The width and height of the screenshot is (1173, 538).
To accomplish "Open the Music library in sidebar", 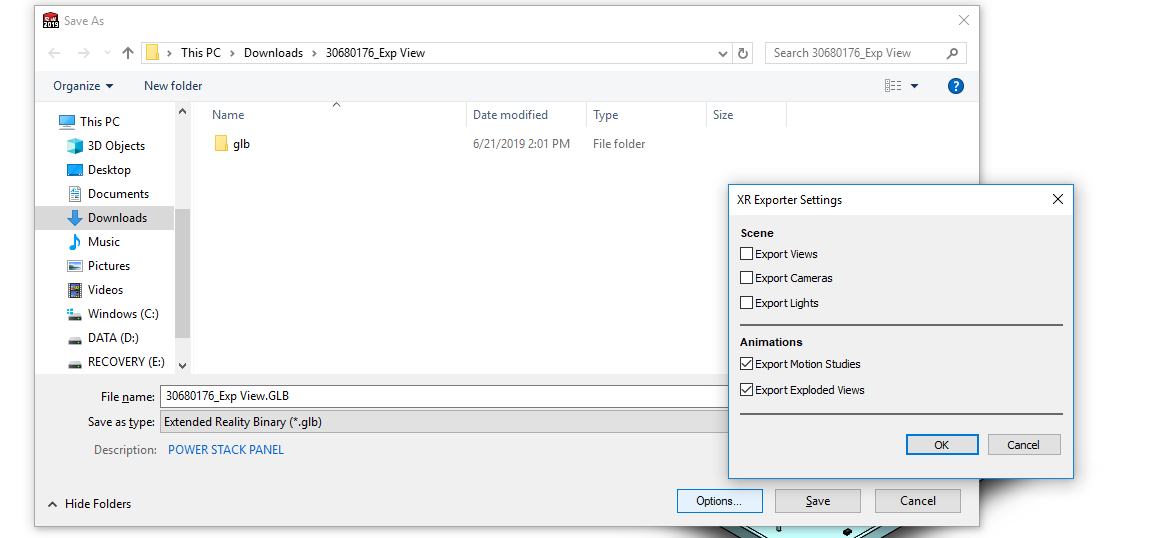I will point(103,242).
